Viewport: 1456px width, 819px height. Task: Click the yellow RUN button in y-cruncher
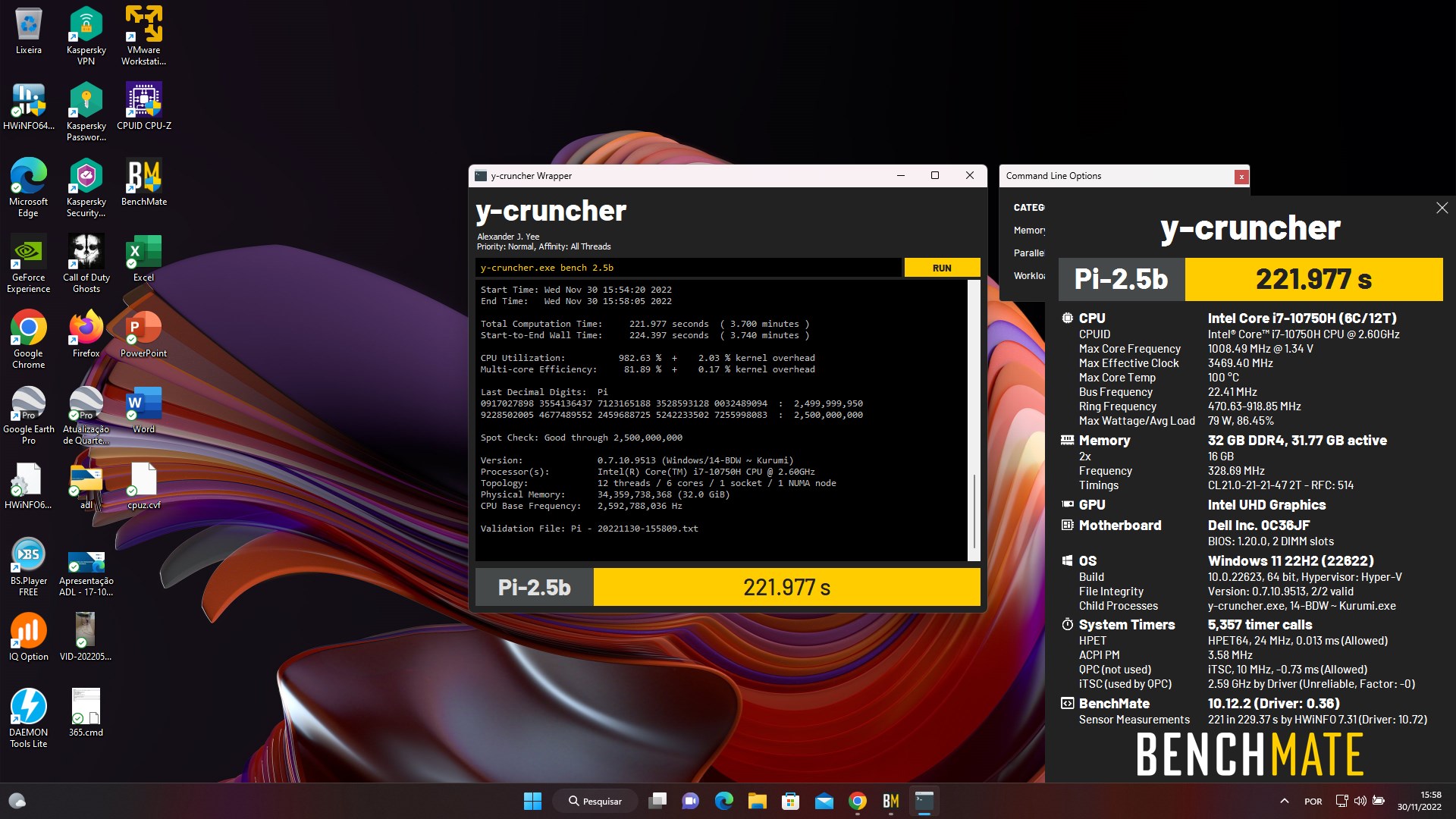pos(942,268)
